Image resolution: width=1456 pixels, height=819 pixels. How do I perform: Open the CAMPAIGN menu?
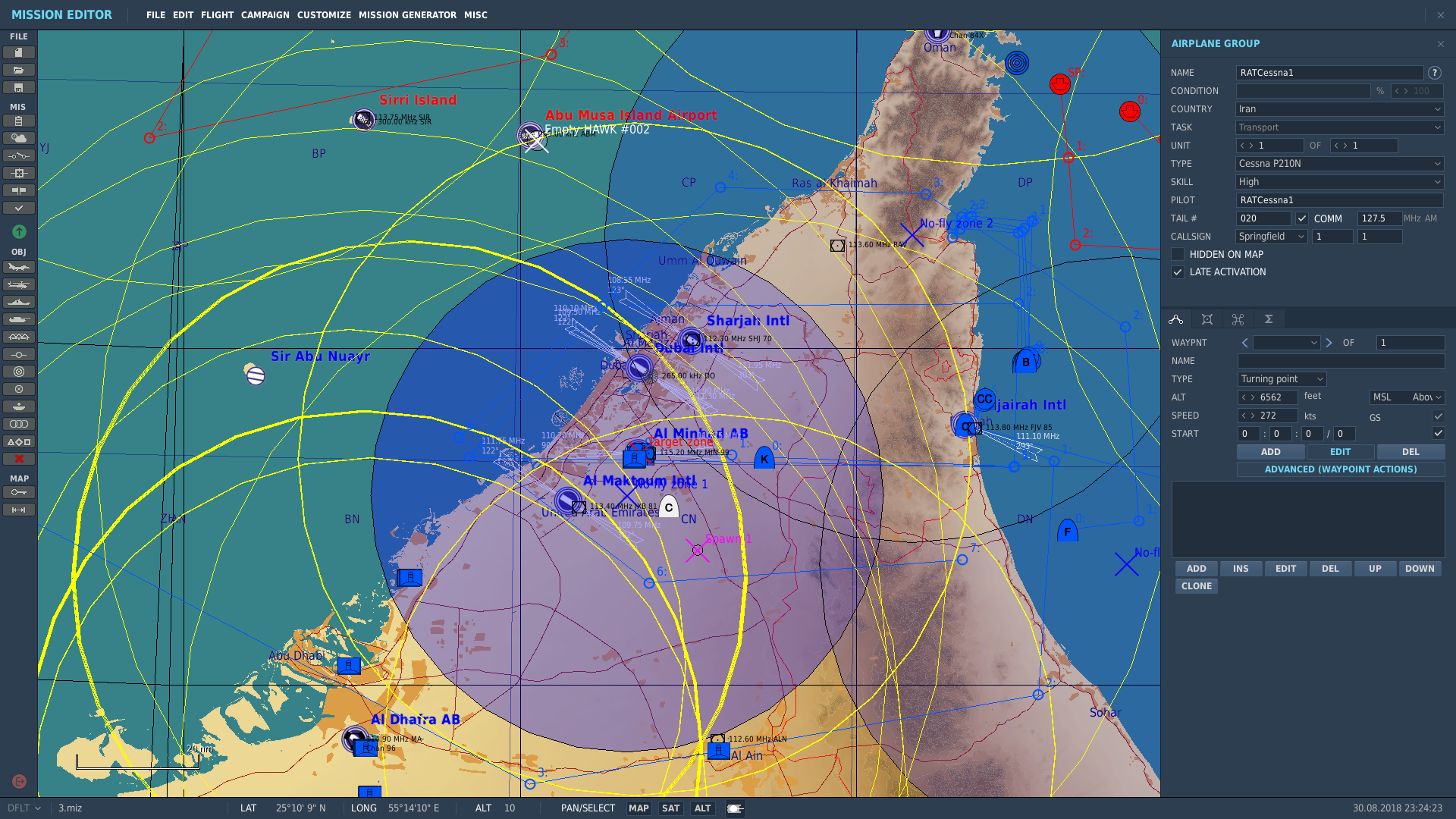click(265, 15)
